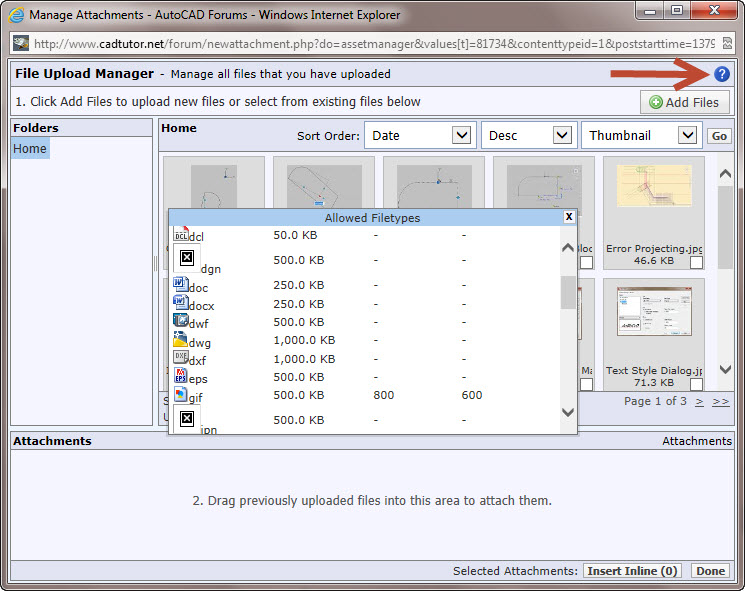Viewport: 745px width, 591px height.
Task: Select the third thumbnail in top row
Action: [434, 186]
